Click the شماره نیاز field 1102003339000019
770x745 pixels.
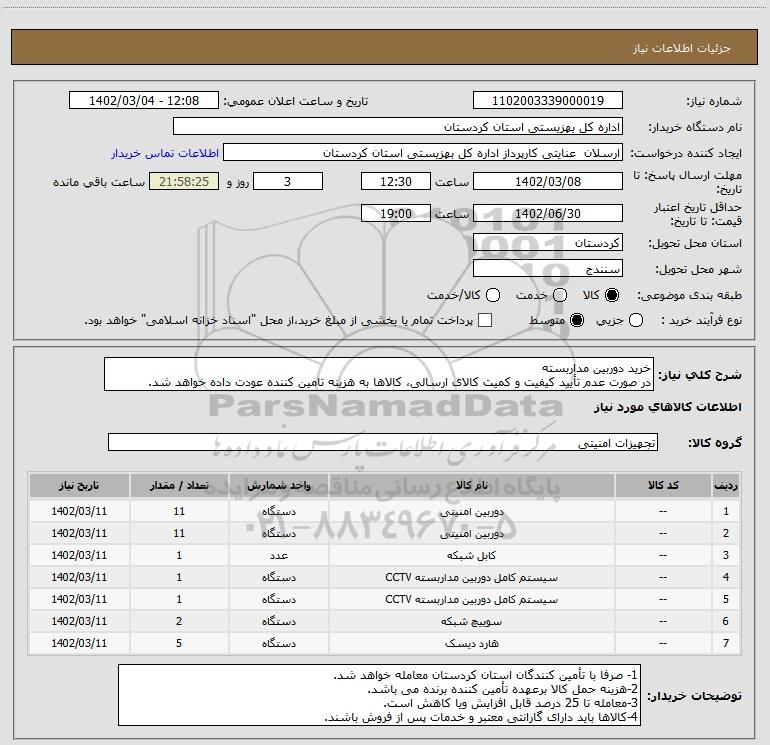pos(548,101)
